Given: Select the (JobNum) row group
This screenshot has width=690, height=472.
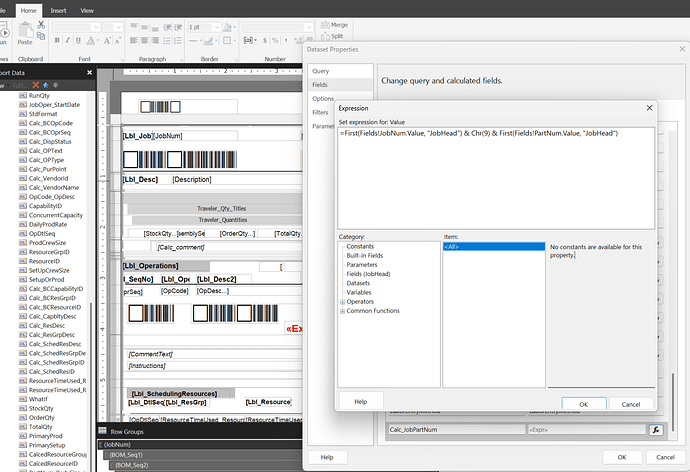Looking at the screenshot, I should (x=117, y=445).
